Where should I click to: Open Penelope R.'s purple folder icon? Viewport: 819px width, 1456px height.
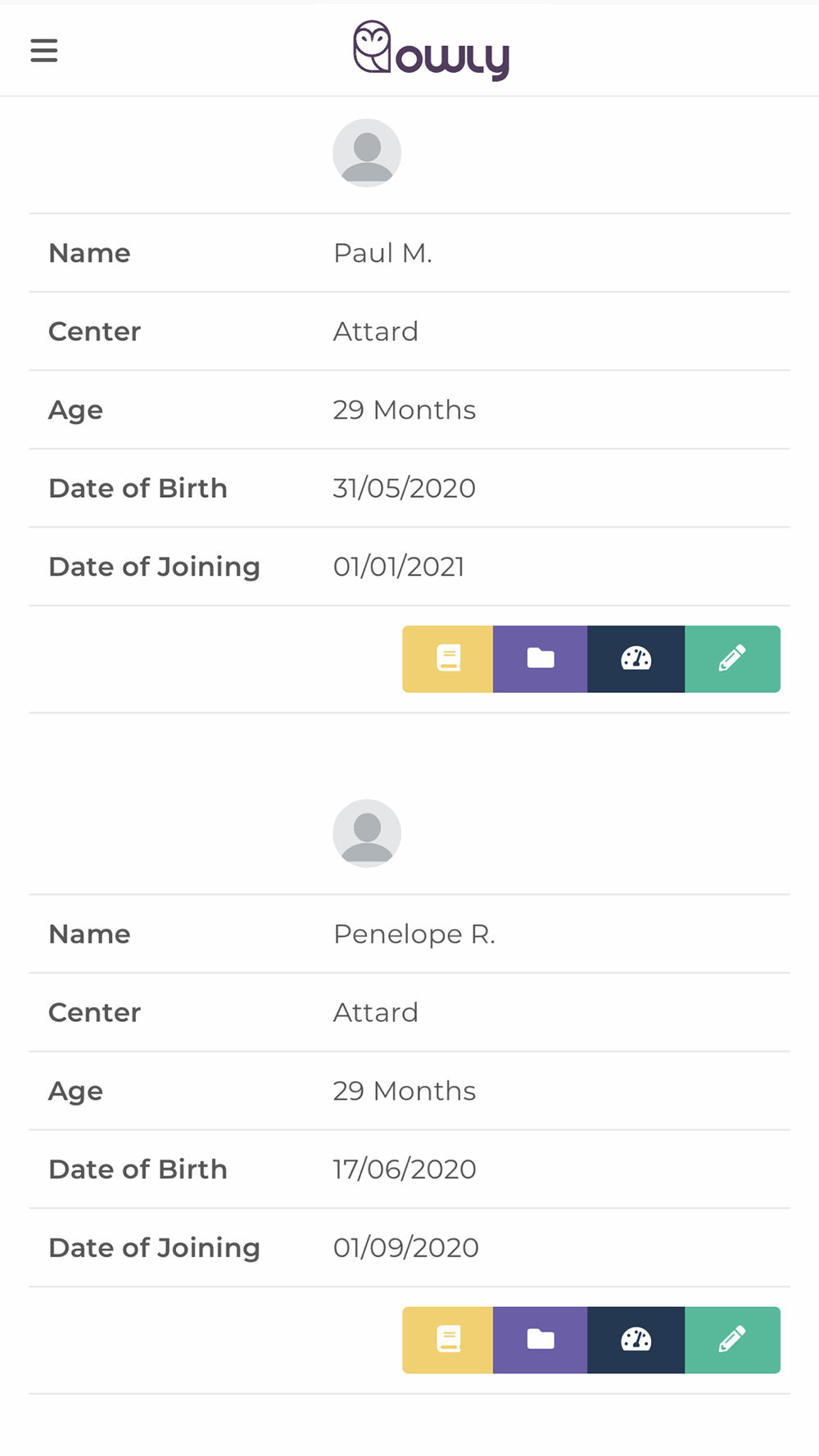pyautogui.click(x=541, y=1340)
